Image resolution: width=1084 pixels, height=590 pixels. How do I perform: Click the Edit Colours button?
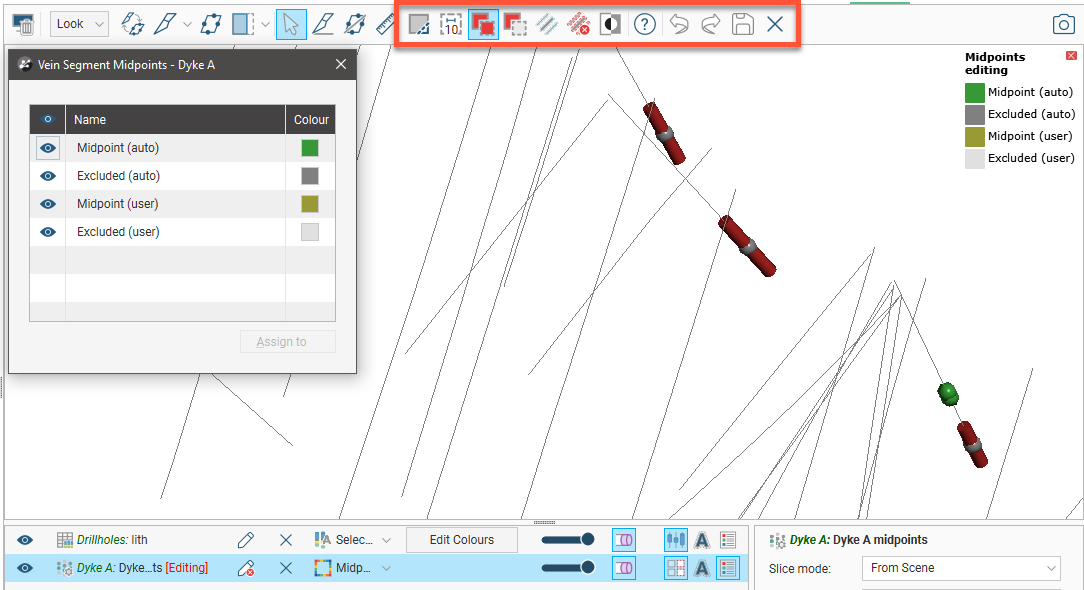(461, 540)
